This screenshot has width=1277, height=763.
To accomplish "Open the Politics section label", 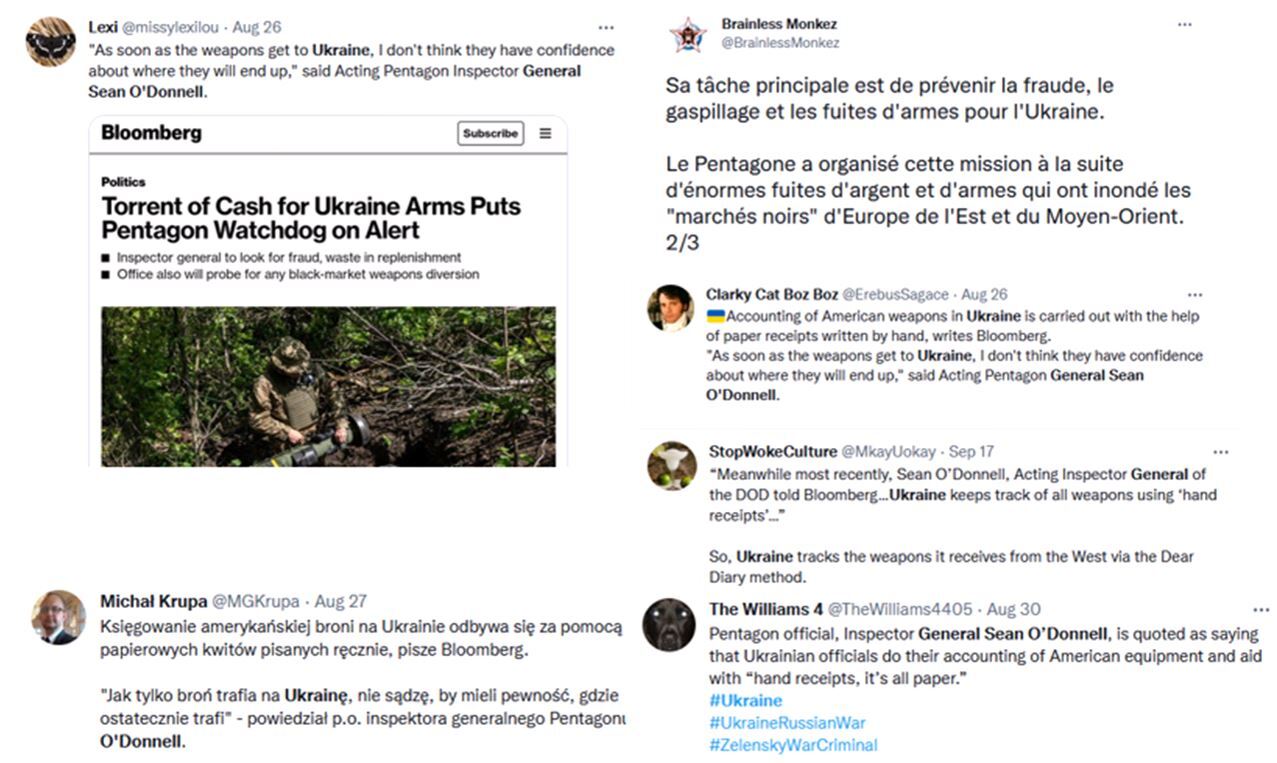I will pos(123,182).
